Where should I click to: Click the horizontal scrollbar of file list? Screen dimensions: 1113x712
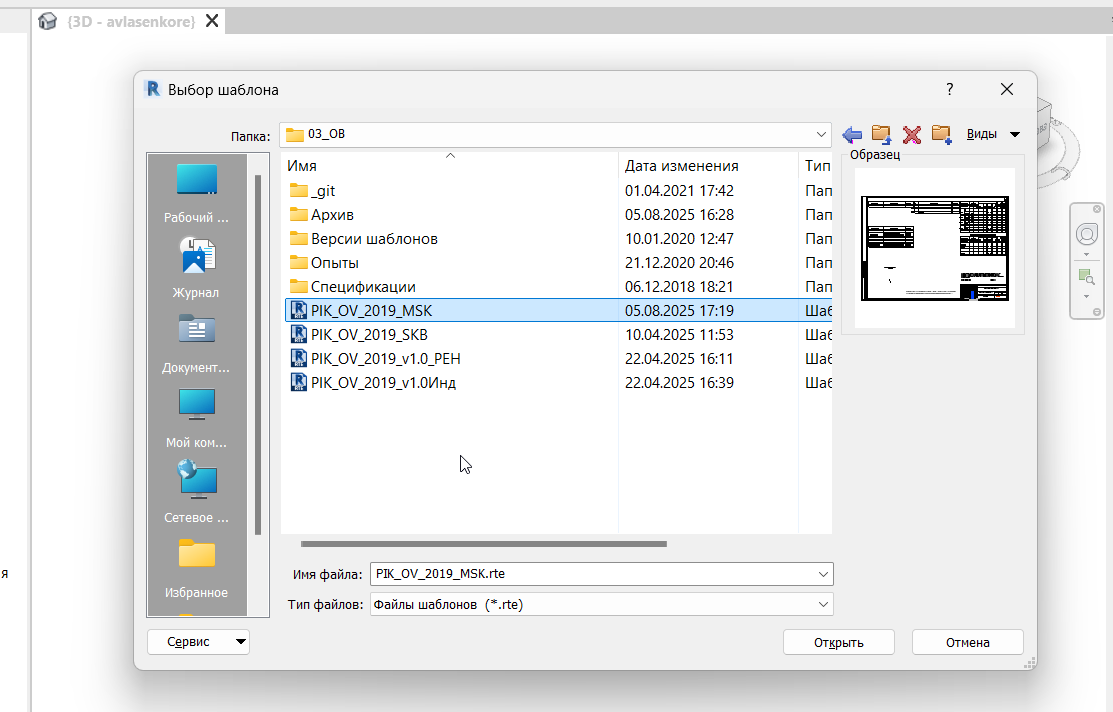(483, 544)
